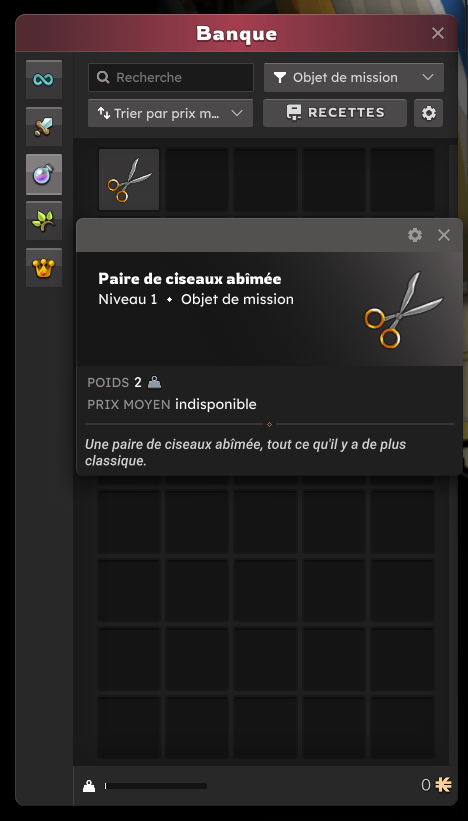Click the chevron of the filter dropdown
The height and width of the screenshot is (821, 468).
428,77
